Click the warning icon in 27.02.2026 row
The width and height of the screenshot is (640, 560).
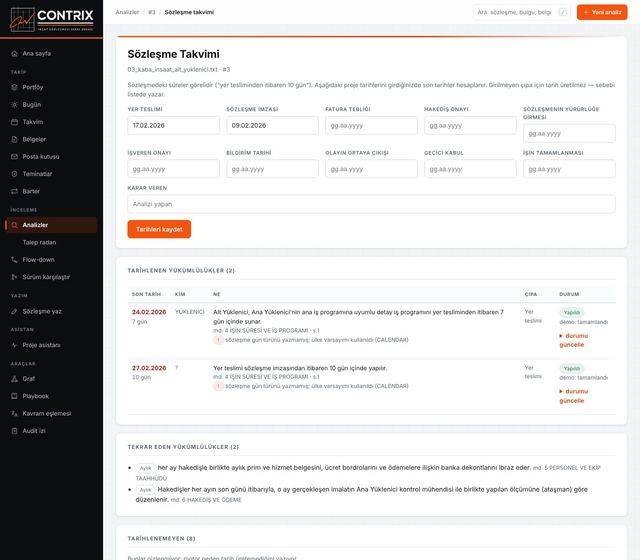pos(218,386)
